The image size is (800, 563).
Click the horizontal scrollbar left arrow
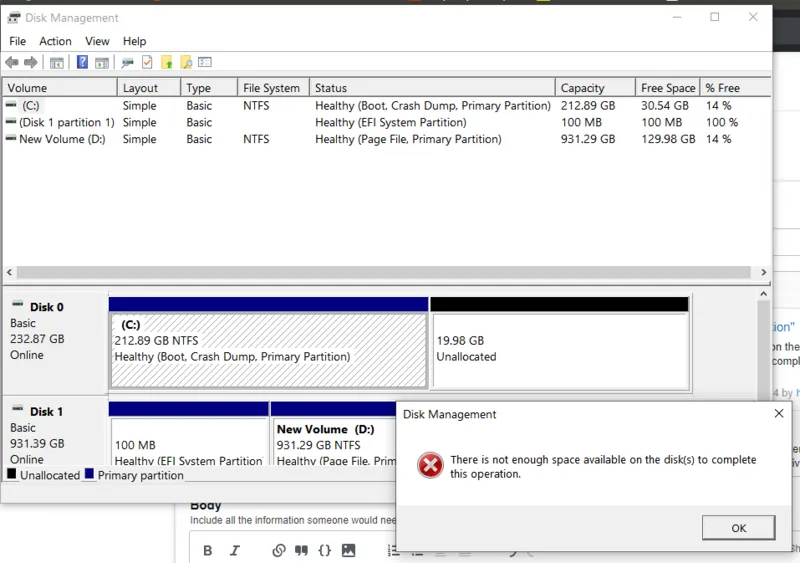point(9,272)
